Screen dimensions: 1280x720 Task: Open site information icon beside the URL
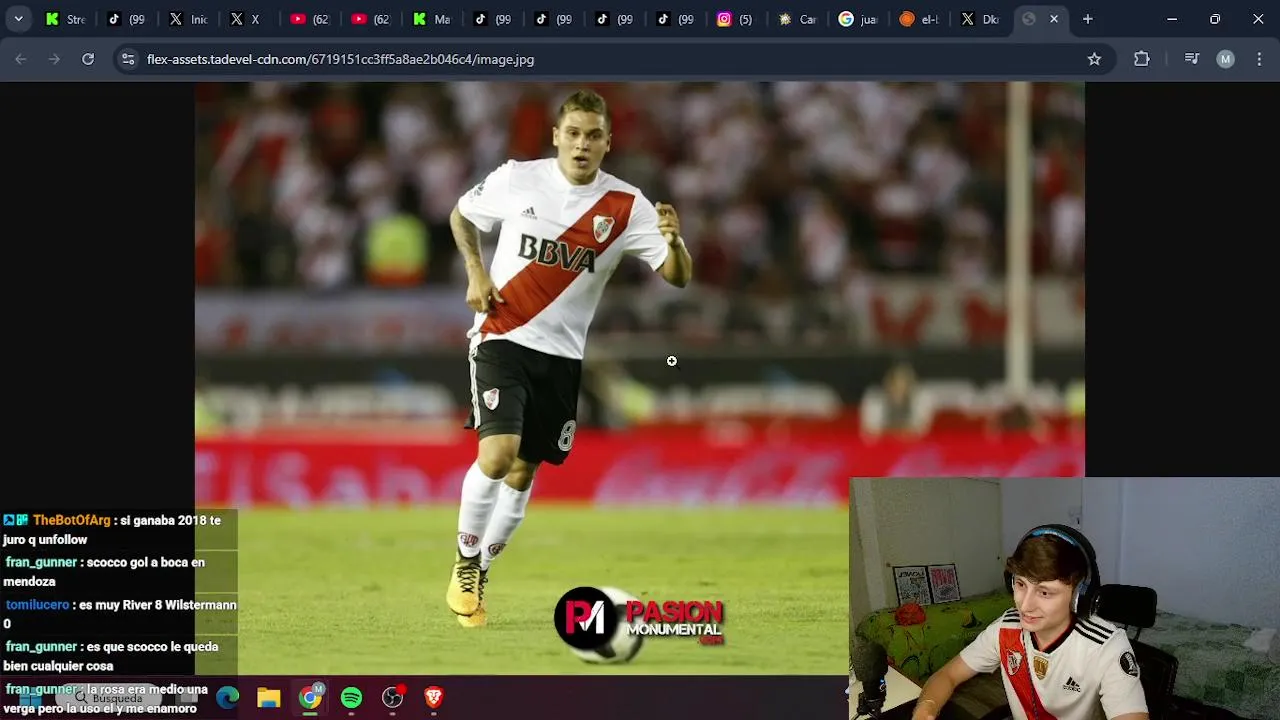click(128, 59)
